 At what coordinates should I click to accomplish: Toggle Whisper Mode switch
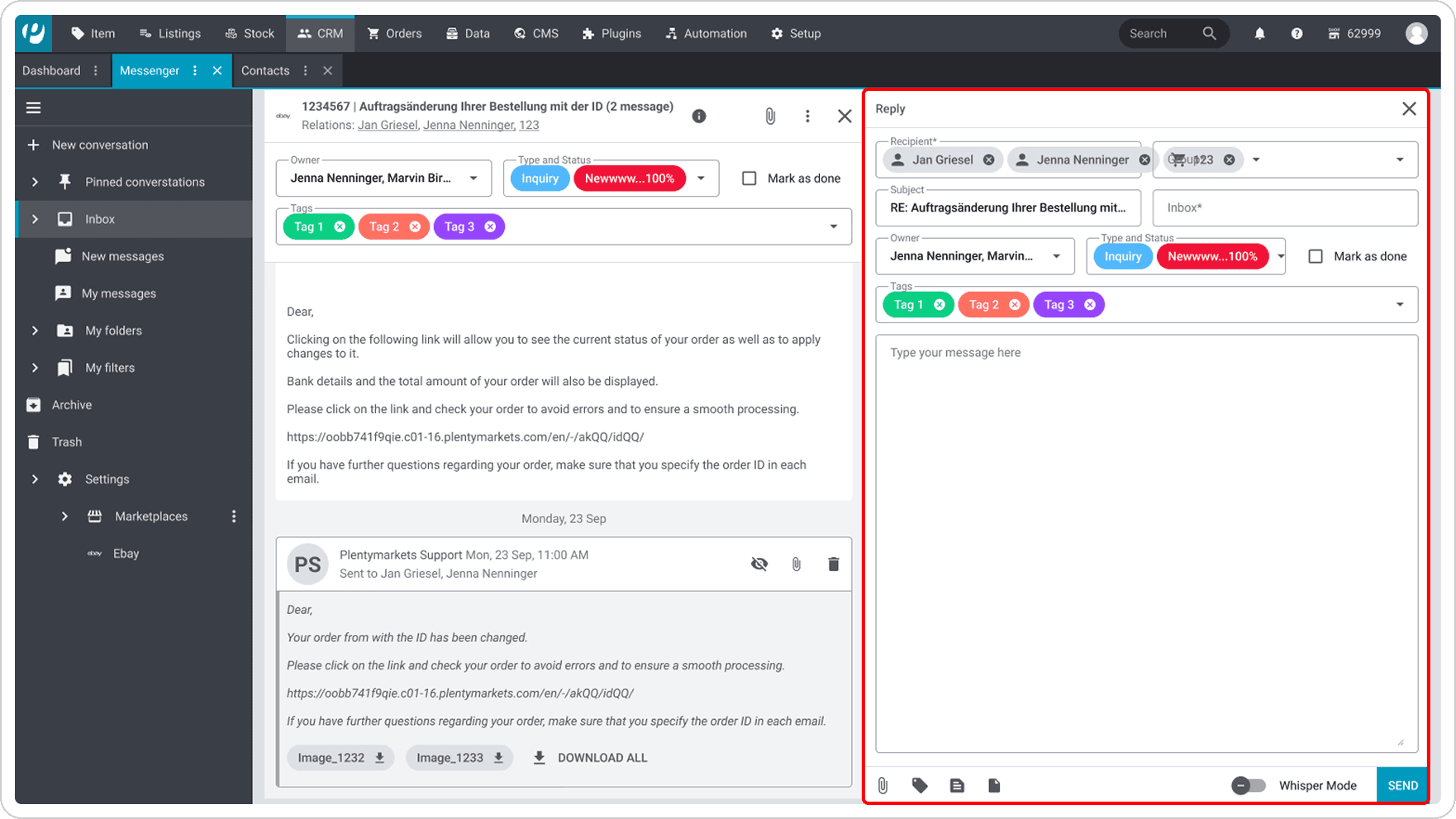click(x=1248, y=785)
